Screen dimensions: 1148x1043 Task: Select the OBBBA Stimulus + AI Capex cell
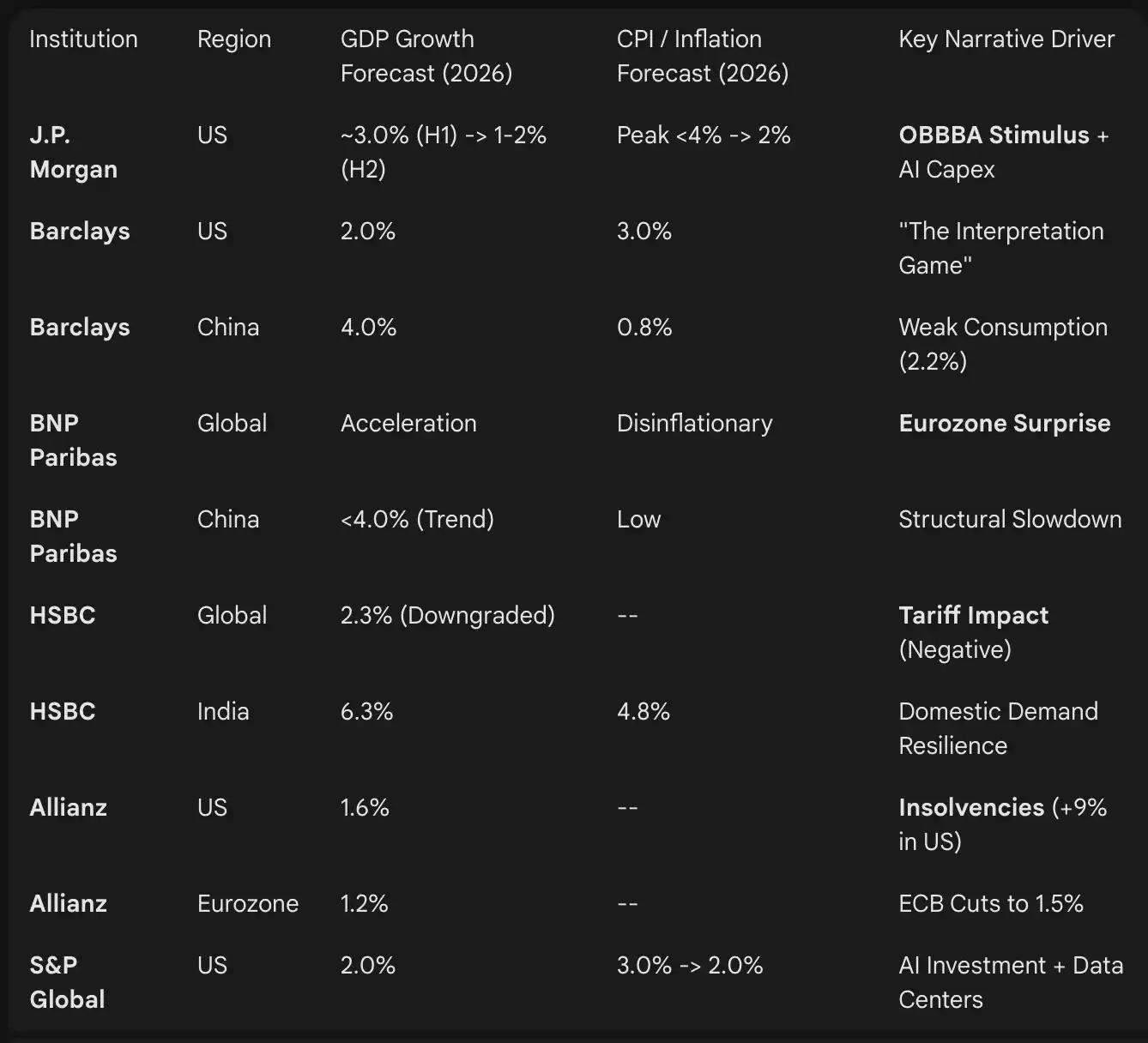[1003, 152]
